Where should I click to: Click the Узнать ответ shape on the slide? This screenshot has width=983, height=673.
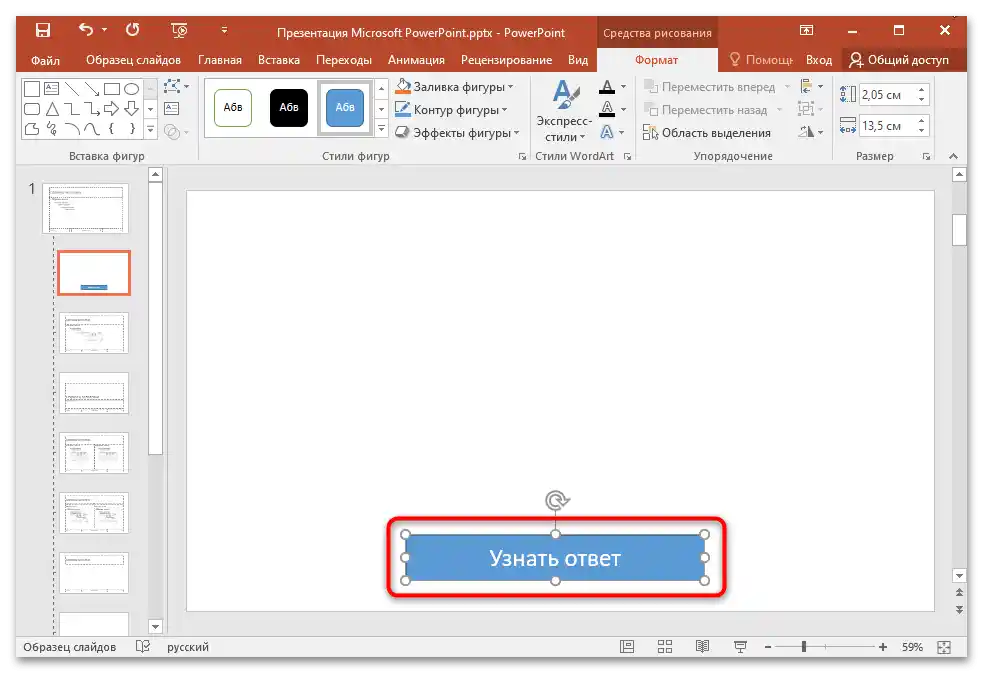(x=555, y=558)
